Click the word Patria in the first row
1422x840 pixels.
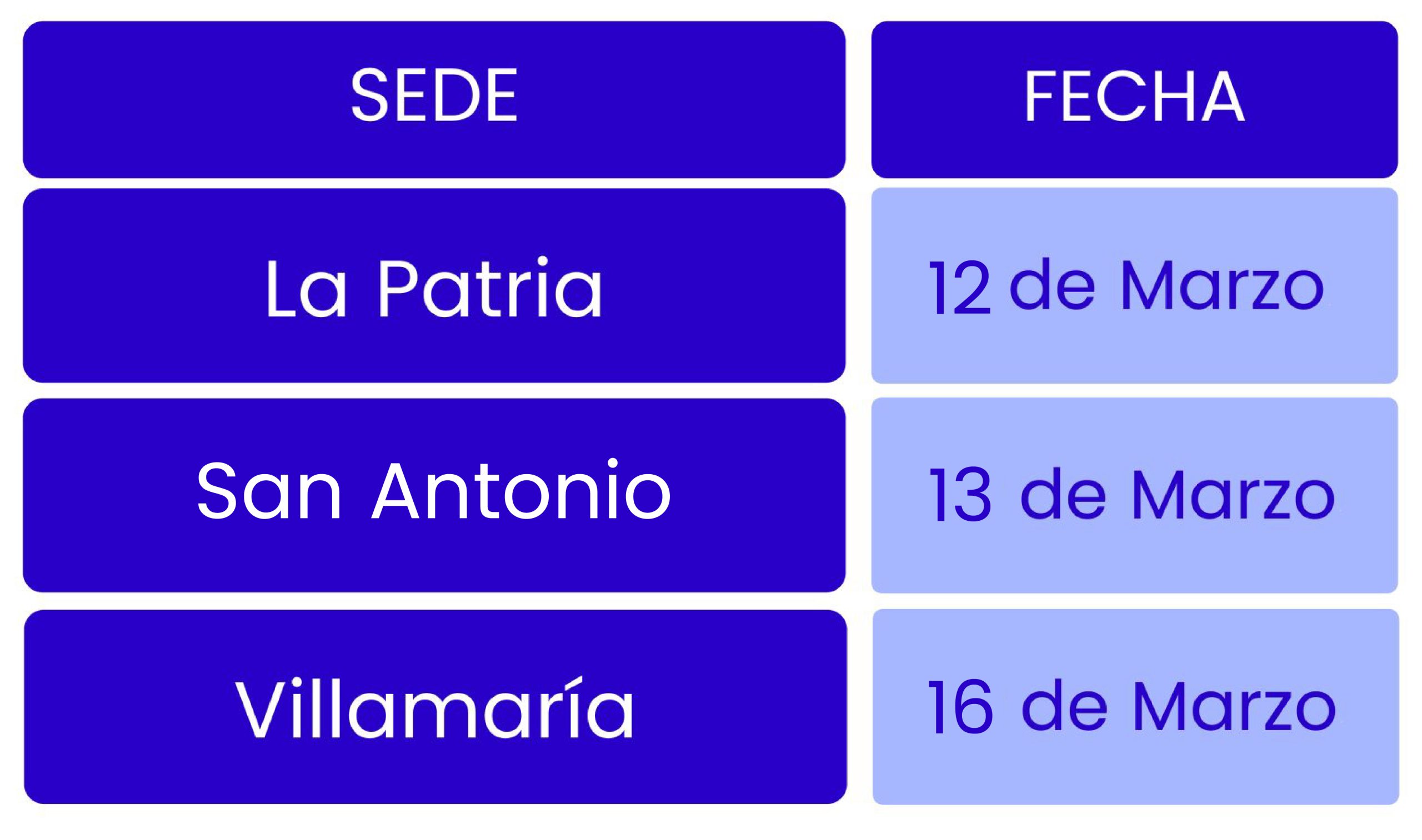click(489, 288)
